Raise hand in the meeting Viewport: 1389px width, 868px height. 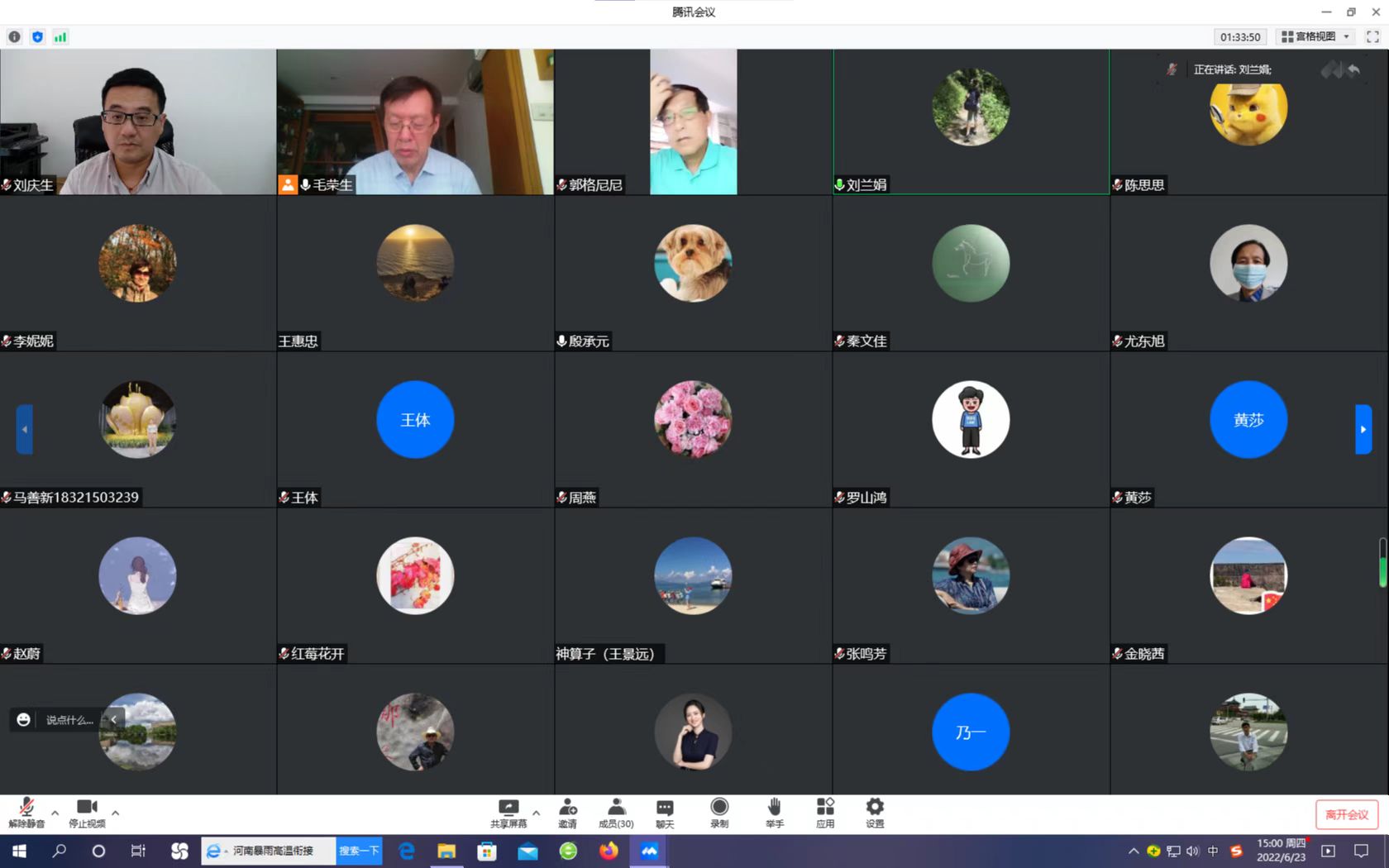point(774,813)
